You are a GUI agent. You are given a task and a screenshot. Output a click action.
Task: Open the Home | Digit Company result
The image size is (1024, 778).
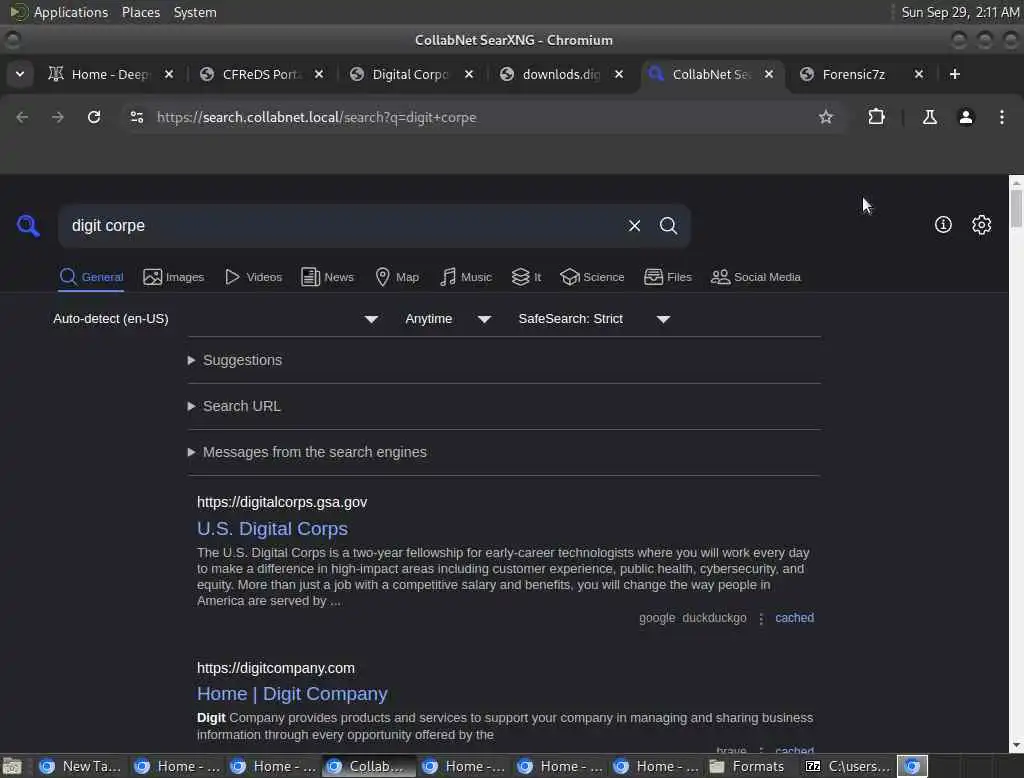(x=292, y=694)
